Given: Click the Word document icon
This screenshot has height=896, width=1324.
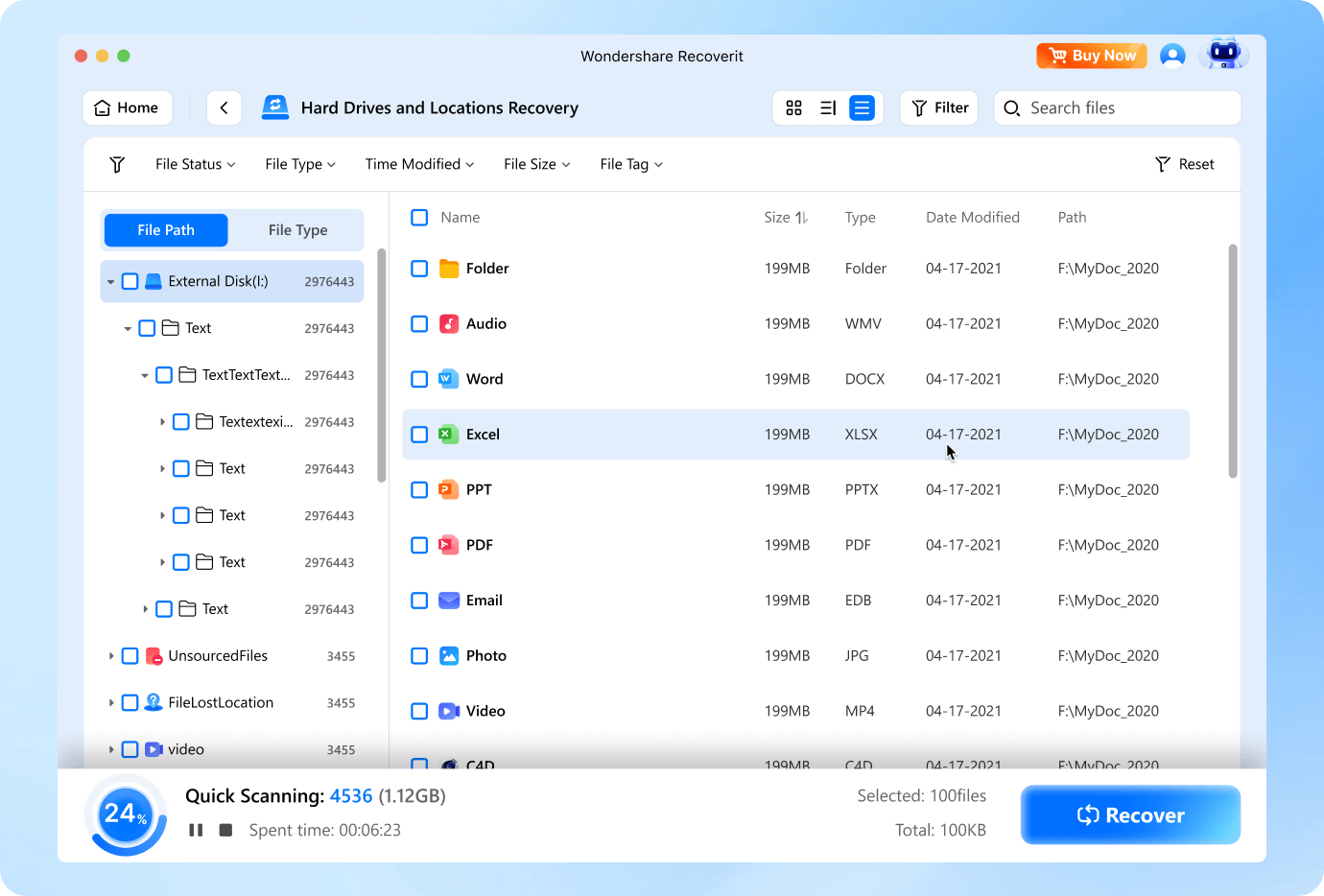Looking at the screenshot, I should click(449, 379).
